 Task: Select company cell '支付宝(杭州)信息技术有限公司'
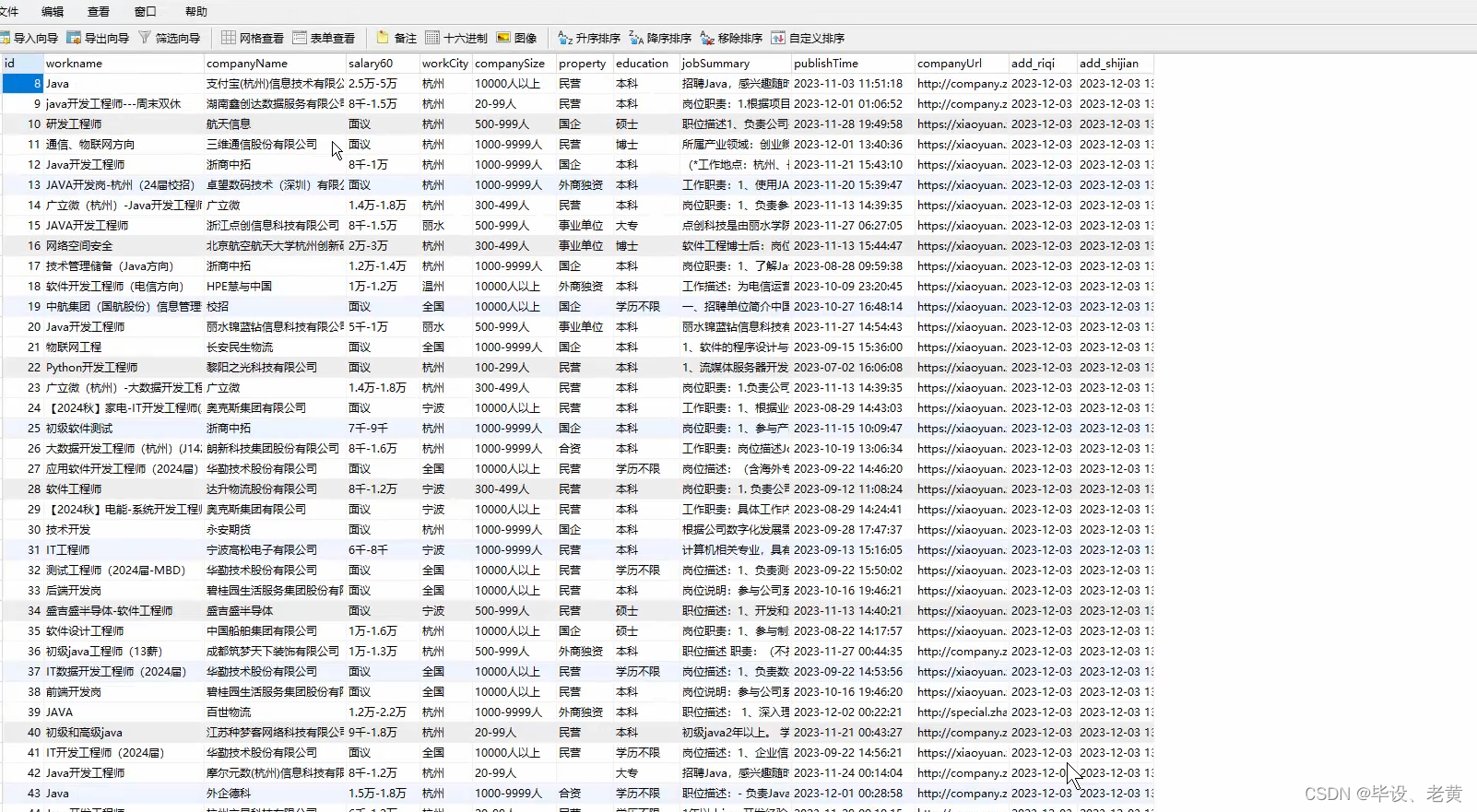click(x=275, y=84)
